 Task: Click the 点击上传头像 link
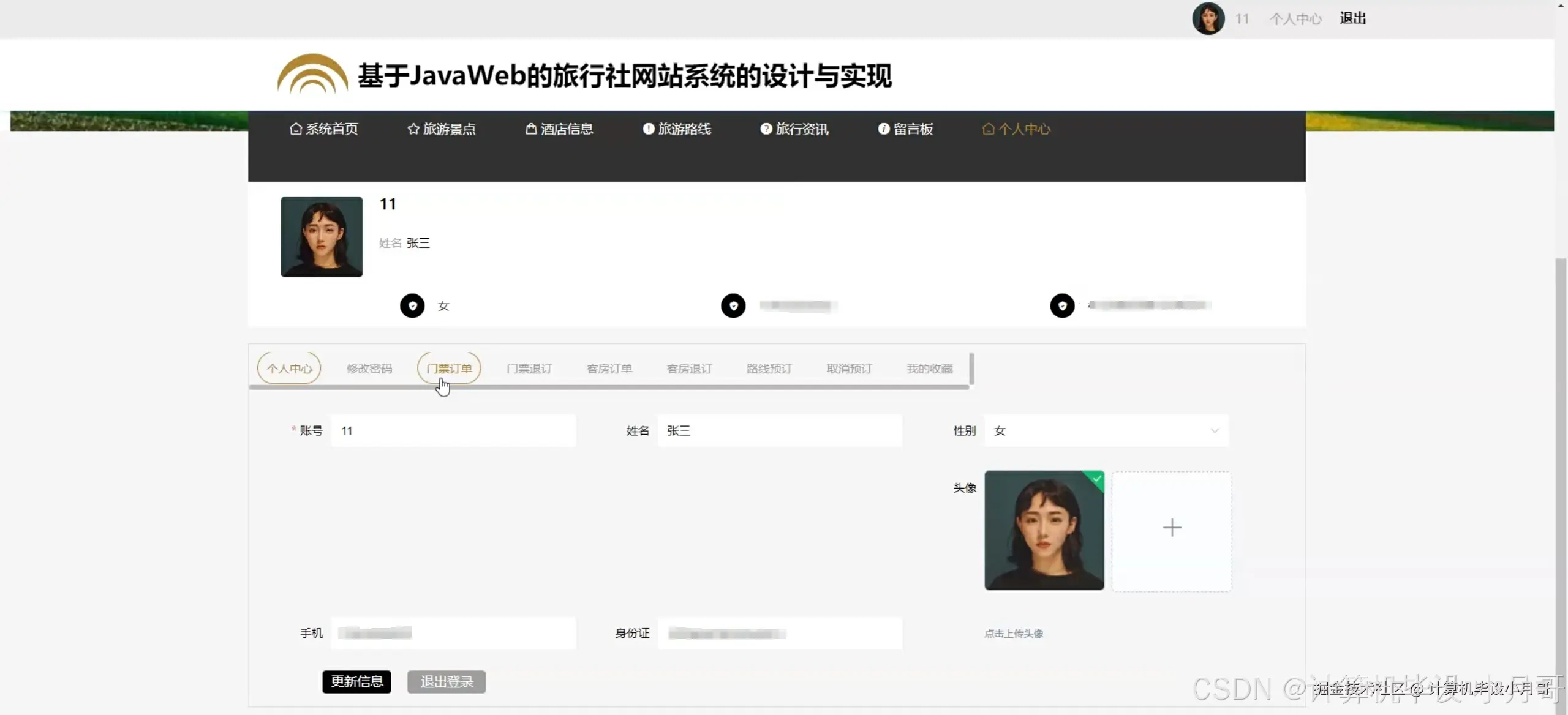click(x=1014, y=634)
